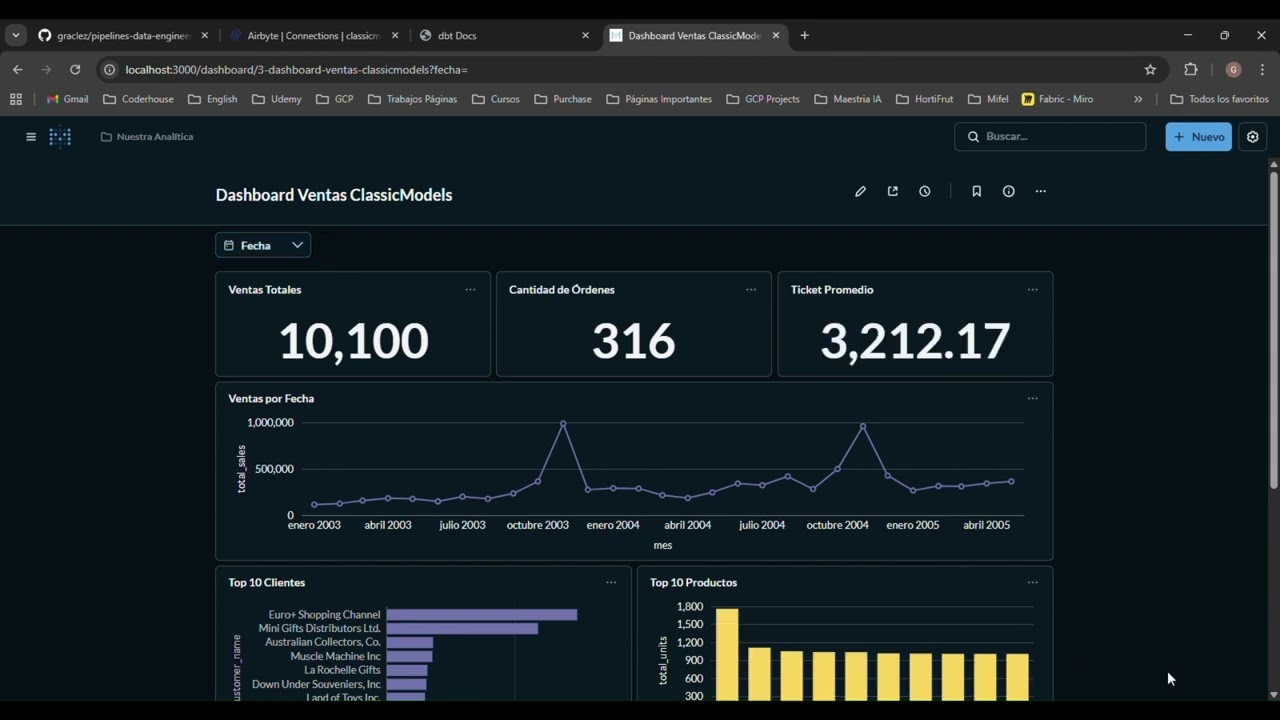
Task: Open the Chrome profile avatar
Action: click(x=1233, y=69)
